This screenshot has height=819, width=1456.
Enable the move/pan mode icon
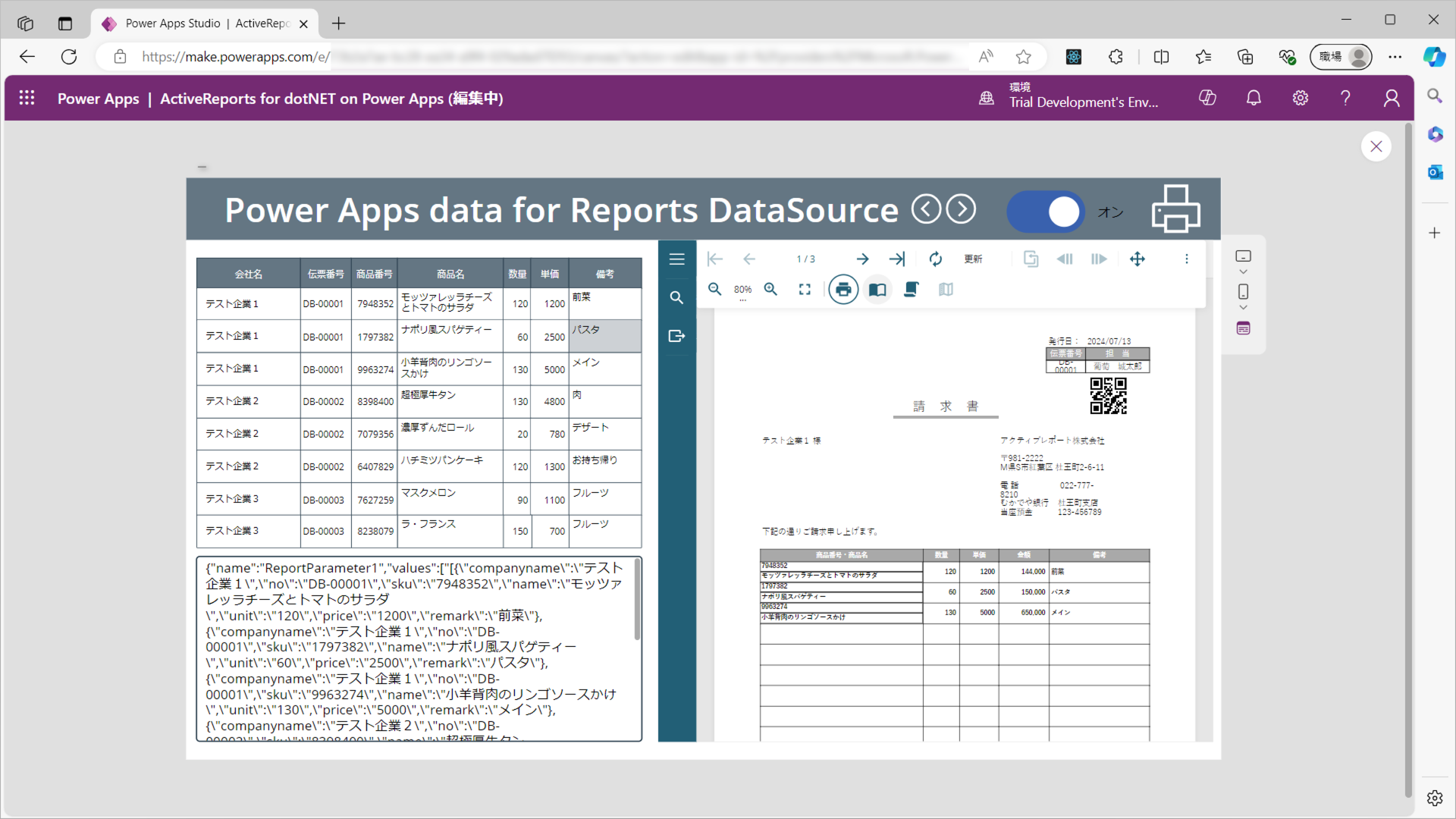[1137, 259]
